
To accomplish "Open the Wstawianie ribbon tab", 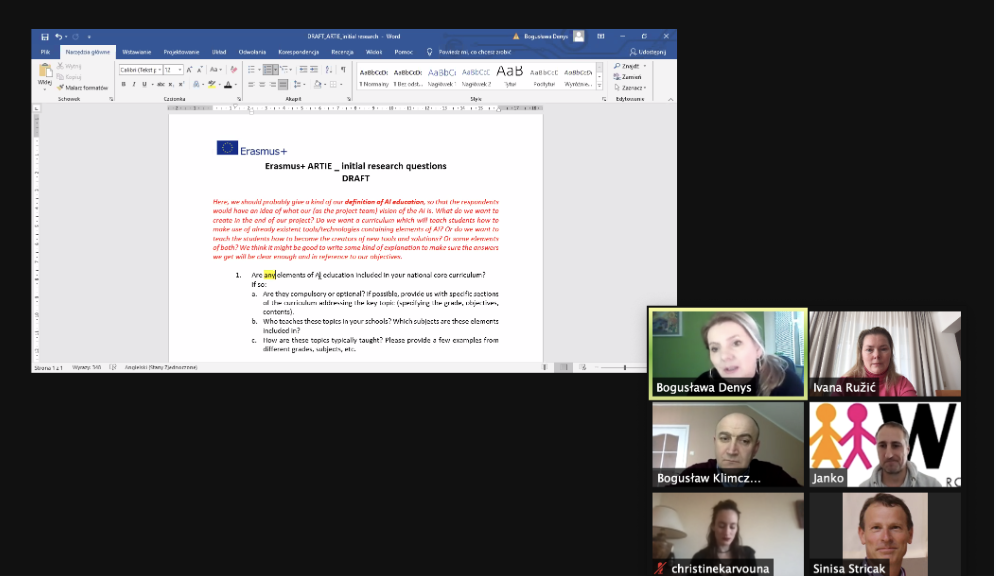I will coord(136,51).
